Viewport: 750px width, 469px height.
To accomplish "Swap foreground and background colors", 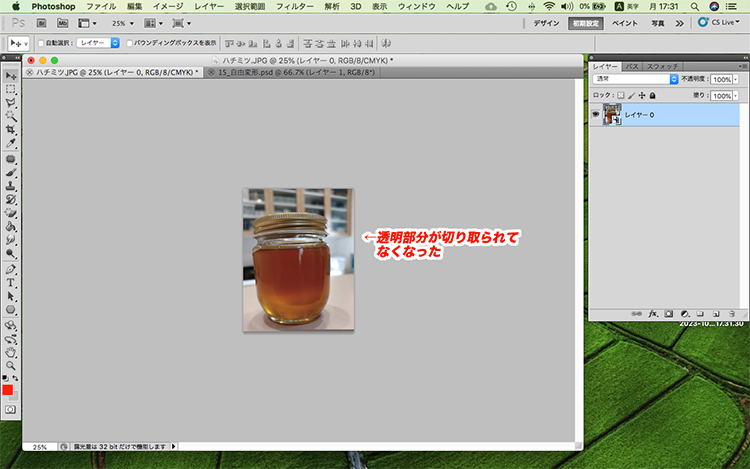I will [15, 378].
